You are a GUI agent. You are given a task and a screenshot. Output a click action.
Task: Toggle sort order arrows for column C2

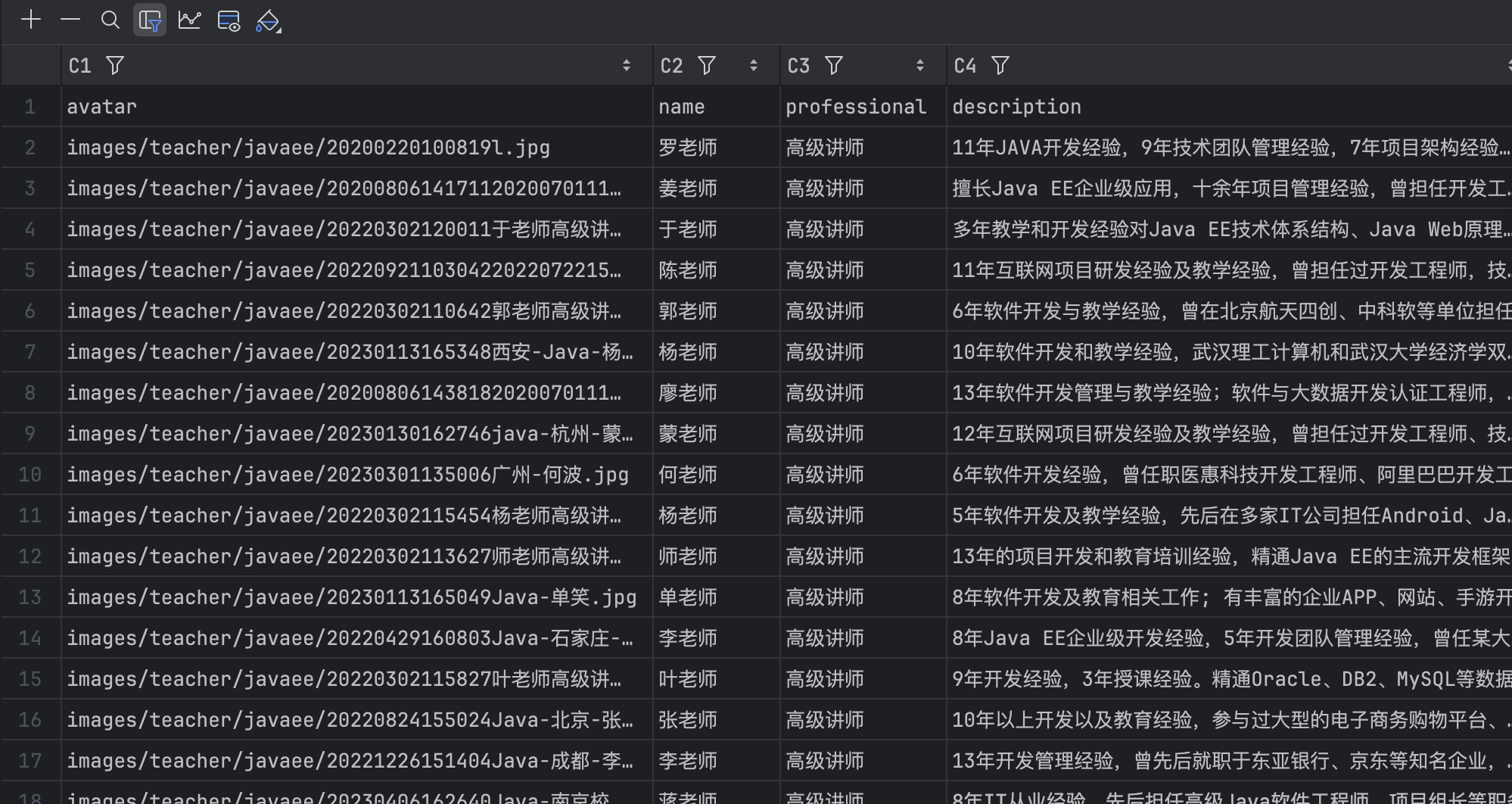pos(754,66)
